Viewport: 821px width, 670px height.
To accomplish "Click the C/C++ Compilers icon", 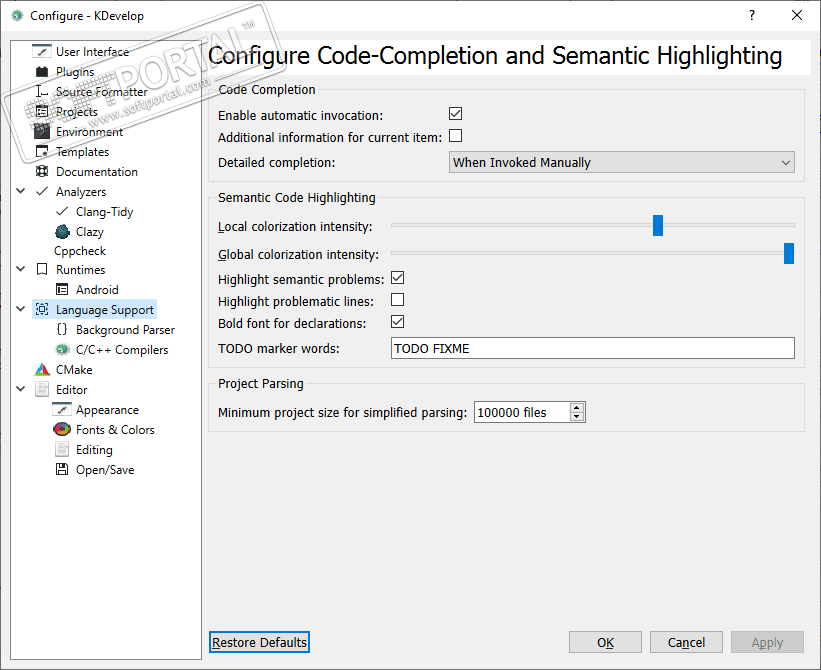I will point(62,350).
